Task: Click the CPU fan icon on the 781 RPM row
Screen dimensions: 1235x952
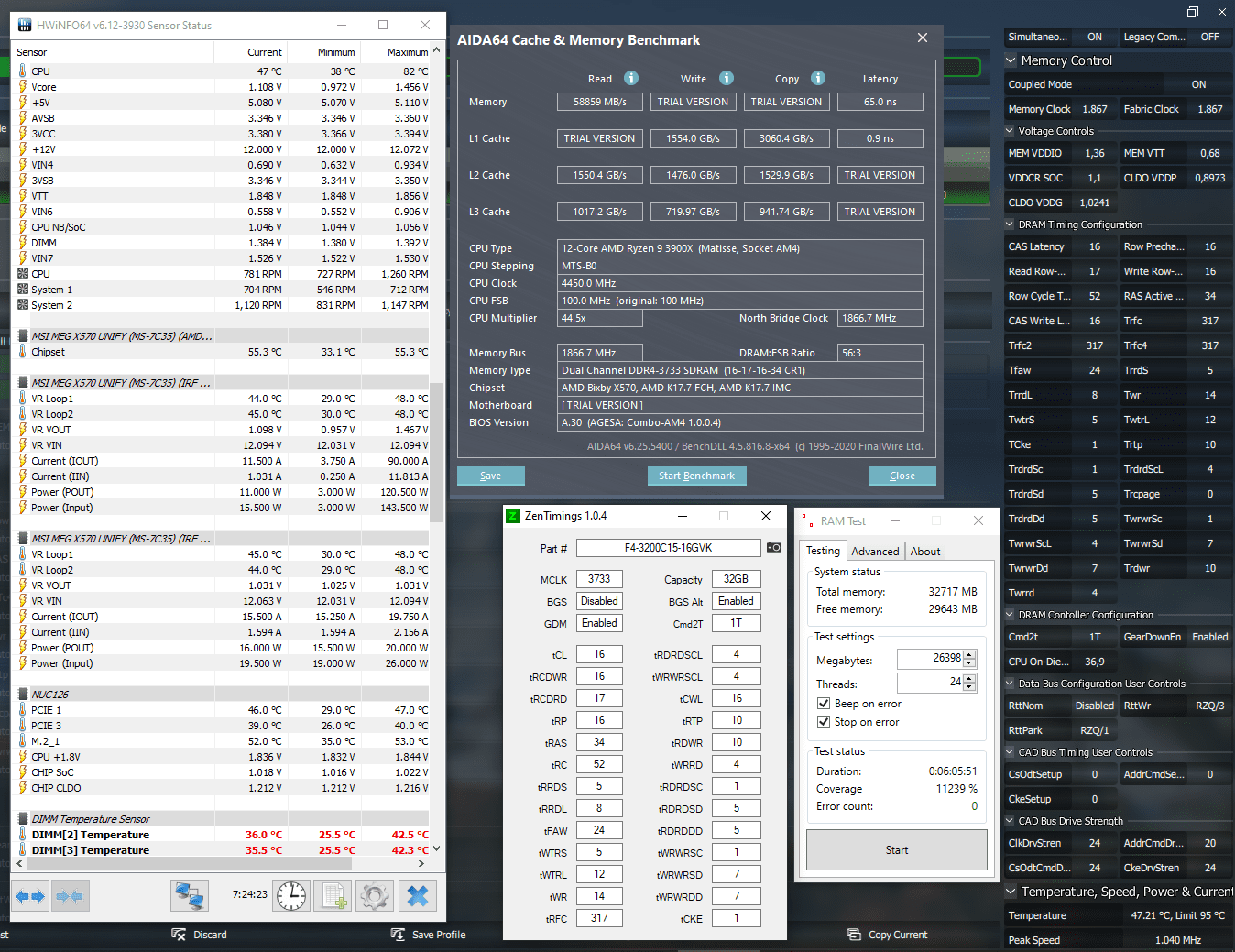Action: (x=23, y=274)
